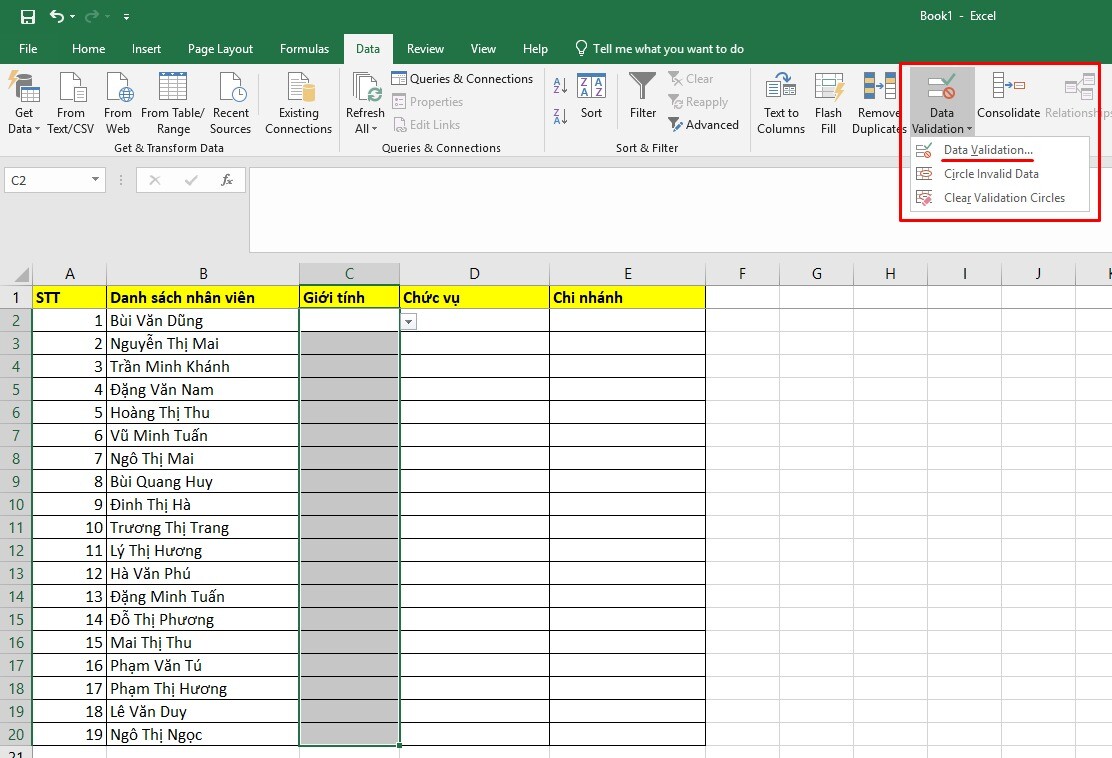Viewport: 1112px width, 758px height.
Task: Switch to the Review ribbon tab
Action: pos(425,48)
